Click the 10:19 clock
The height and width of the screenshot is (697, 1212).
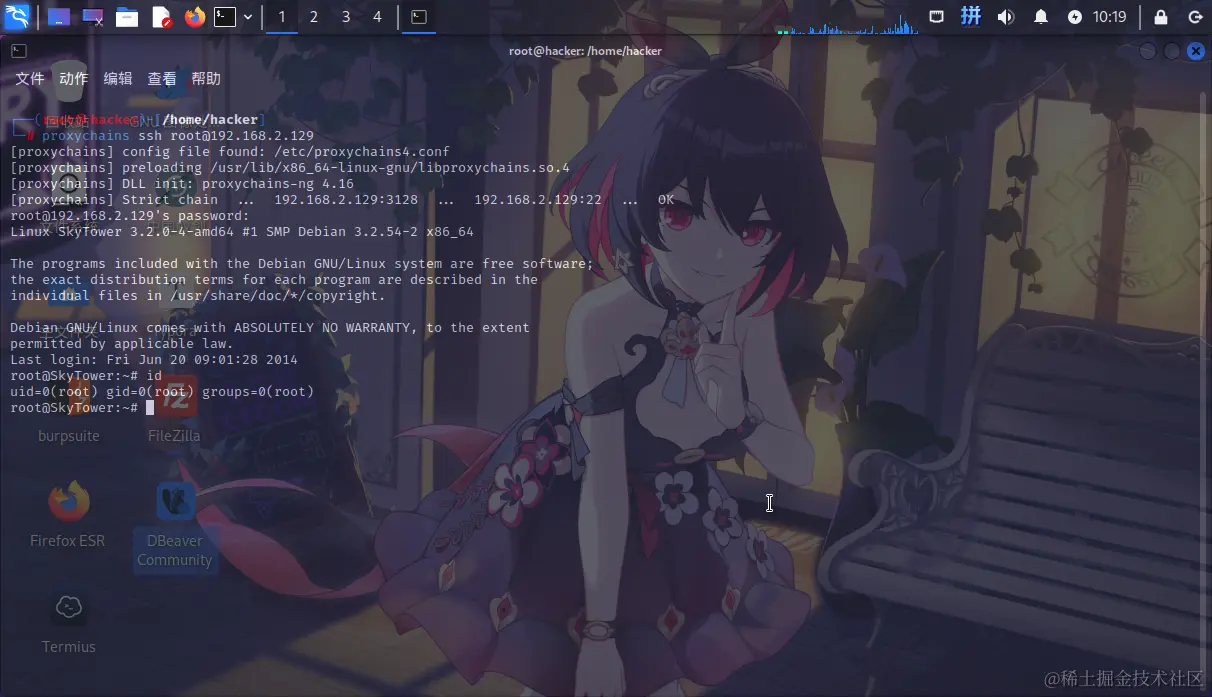1110,17
